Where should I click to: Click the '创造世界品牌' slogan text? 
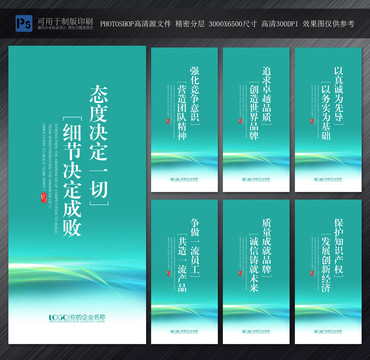(254, 112)
